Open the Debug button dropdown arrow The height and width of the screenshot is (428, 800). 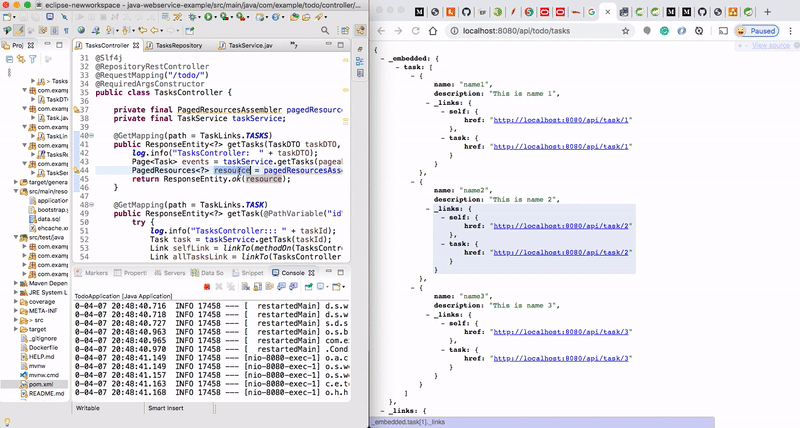[199, 17]
